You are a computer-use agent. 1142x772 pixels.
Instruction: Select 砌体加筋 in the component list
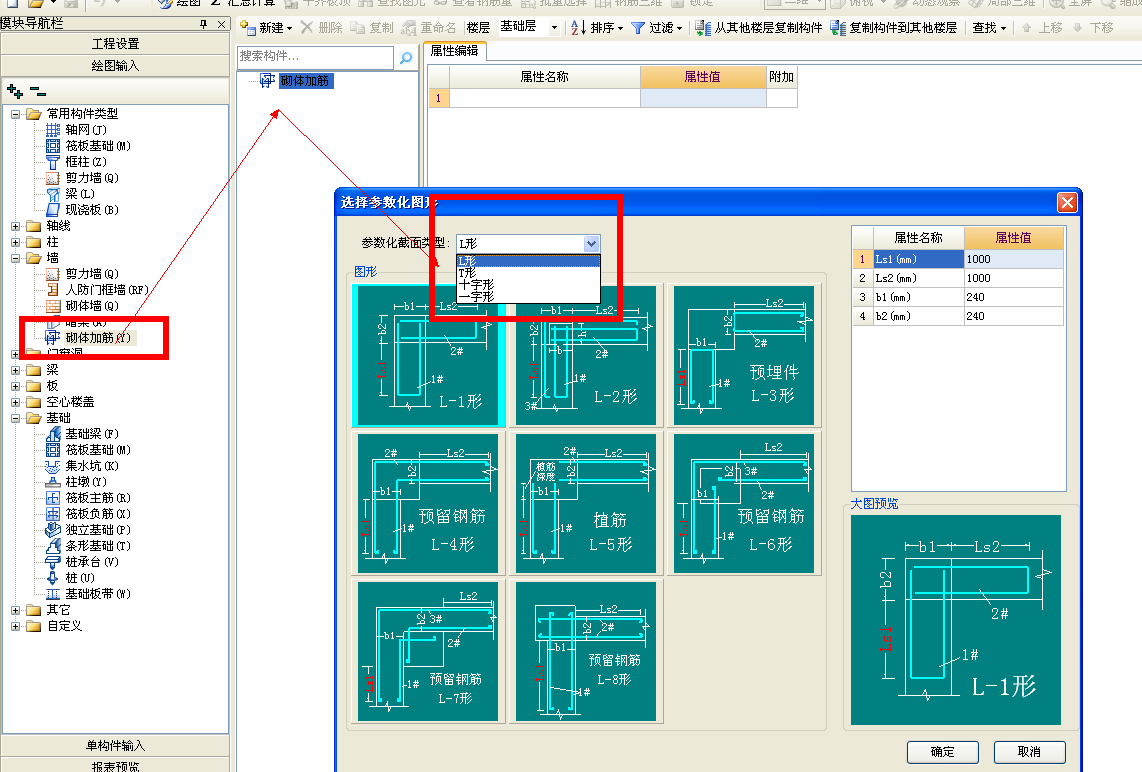(x=305, y=81)
